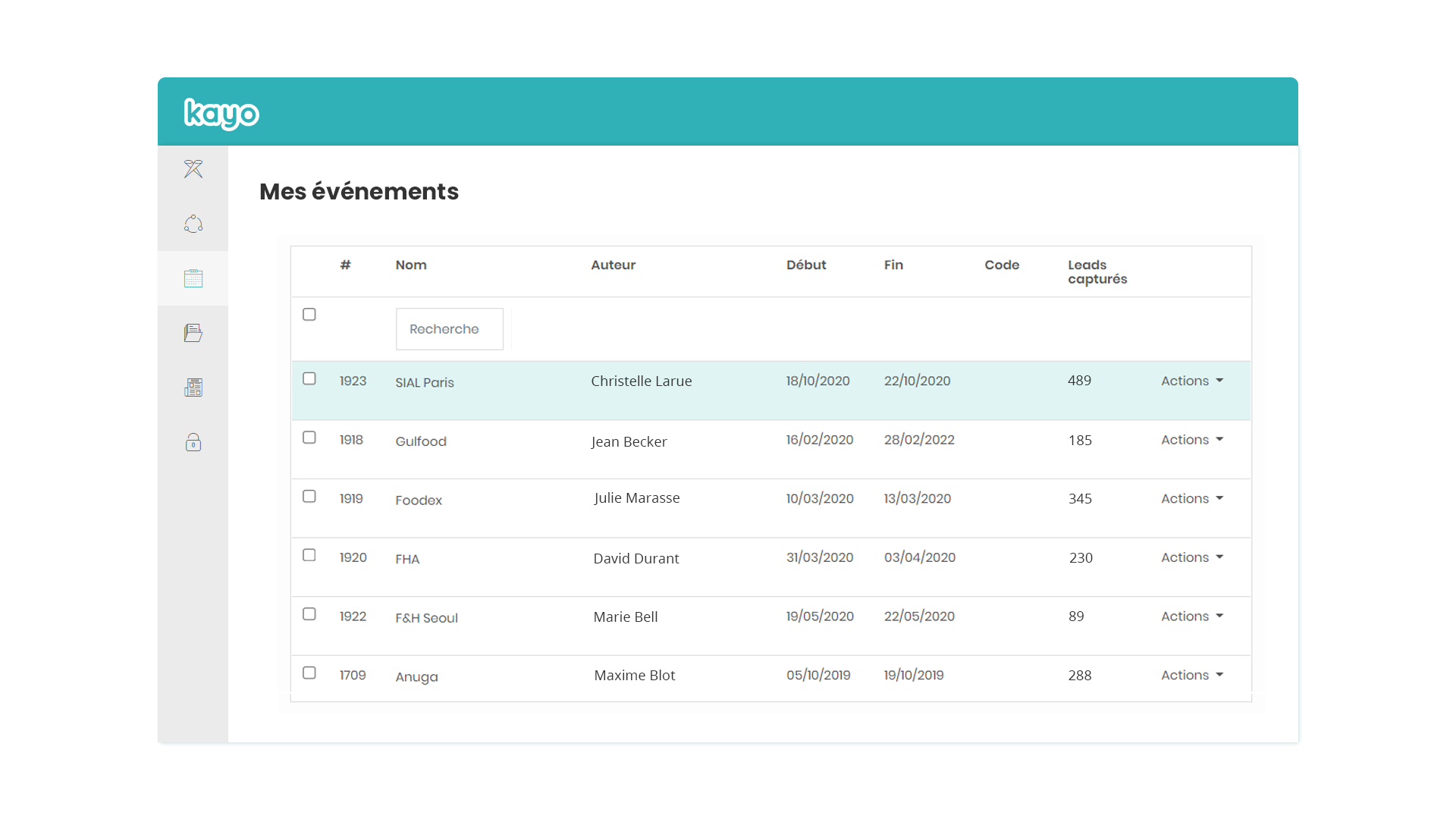
Task: Click end date 19/10/2019
Action: pos(914,675)
